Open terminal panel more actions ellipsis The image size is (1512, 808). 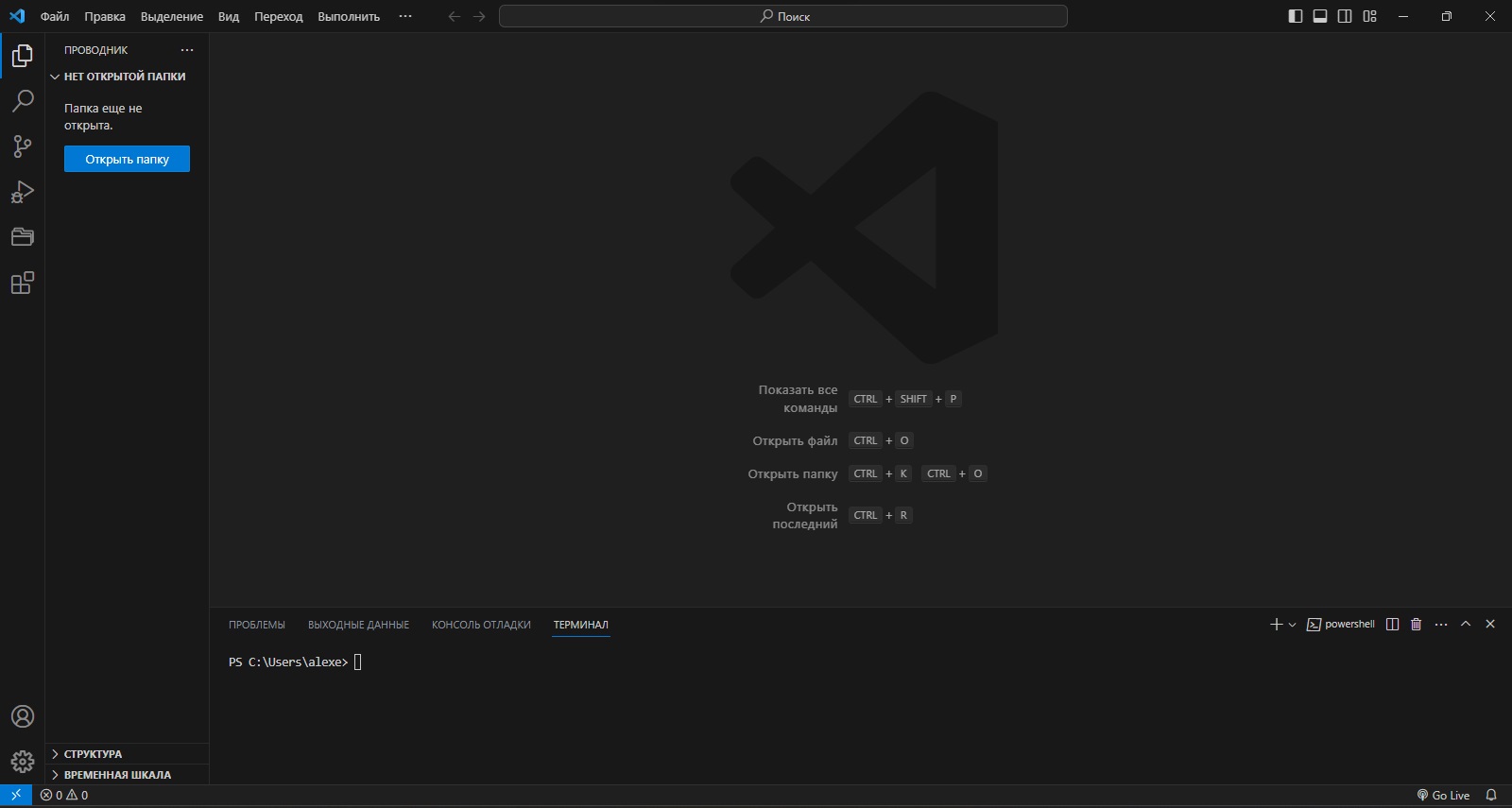pyautogui.click(x=1441, y=625)
